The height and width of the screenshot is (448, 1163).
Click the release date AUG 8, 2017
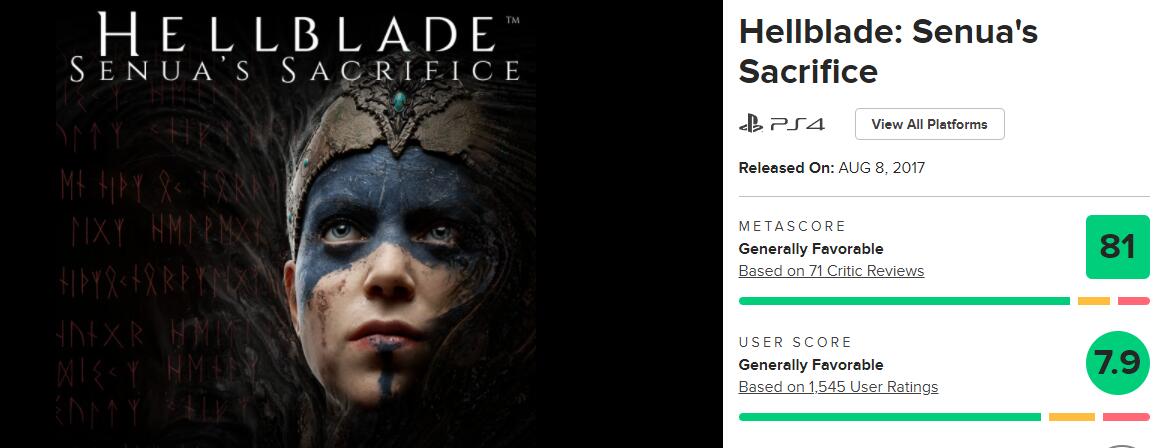tap(881, 168)
